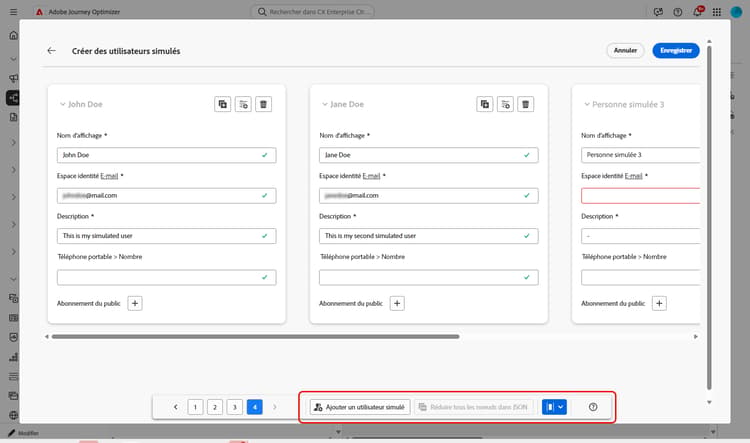
Task: Collapse the John Doe card
Action: point(62,104)
